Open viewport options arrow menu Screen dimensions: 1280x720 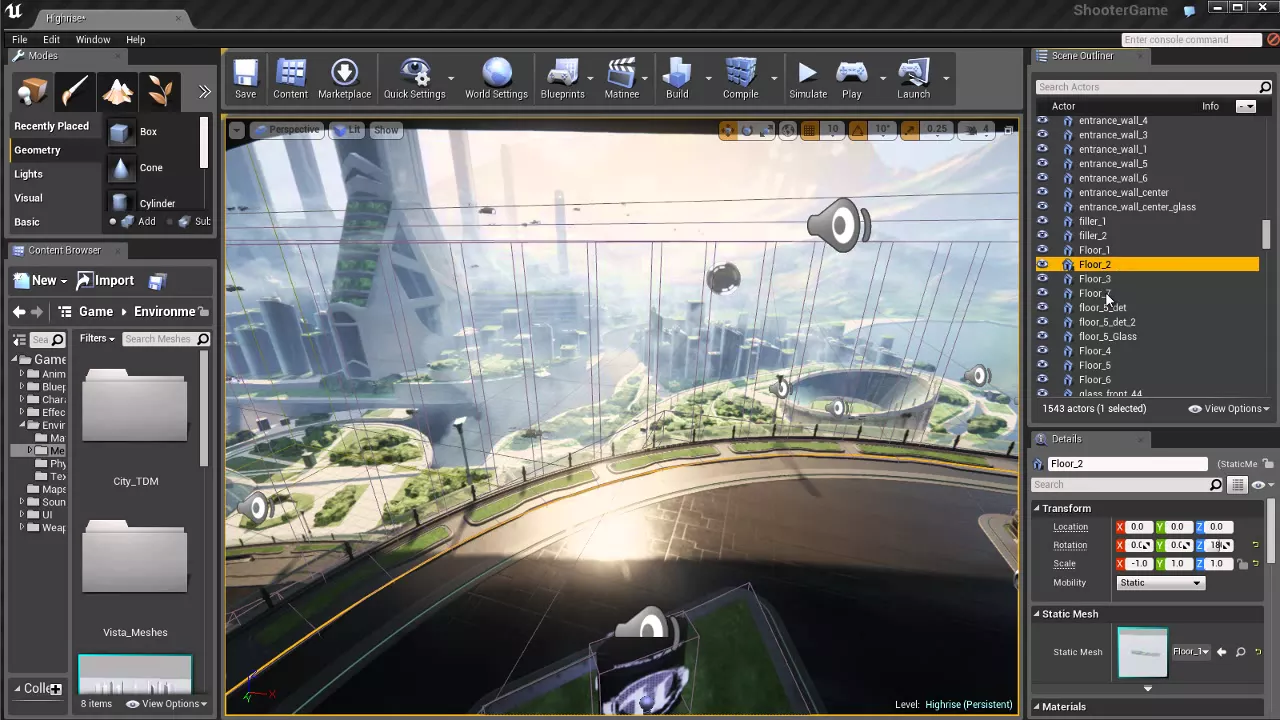pyautogui.click(x=236, y=130)
